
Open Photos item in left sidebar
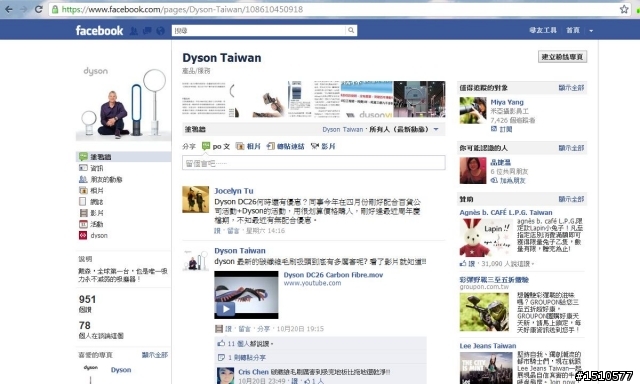click(97, 191)
